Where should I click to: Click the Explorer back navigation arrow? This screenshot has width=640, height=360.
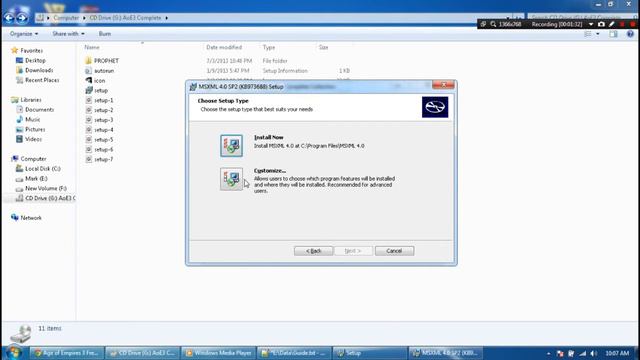9,18
